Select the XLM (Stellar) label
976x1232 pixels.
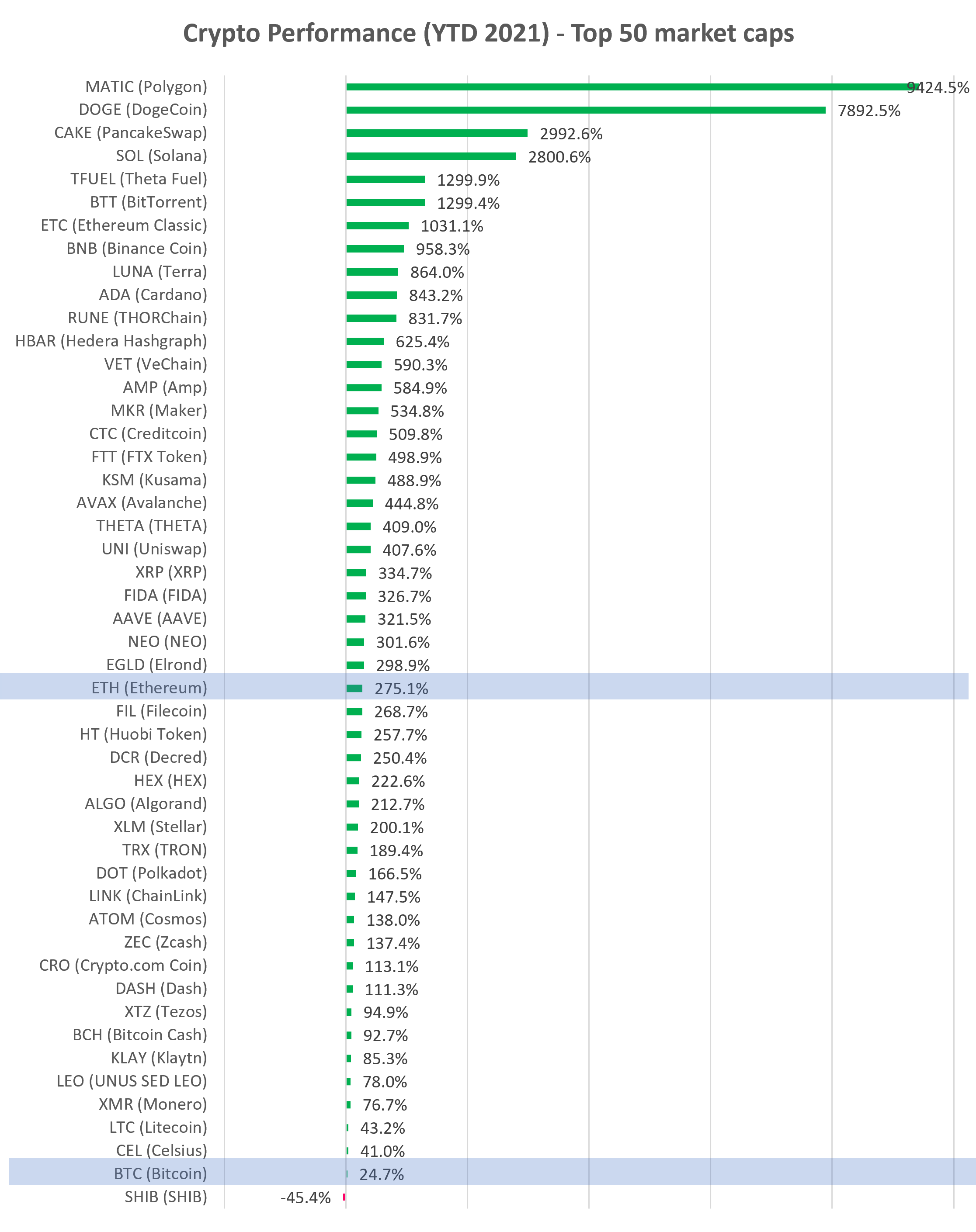pos(160,827)
